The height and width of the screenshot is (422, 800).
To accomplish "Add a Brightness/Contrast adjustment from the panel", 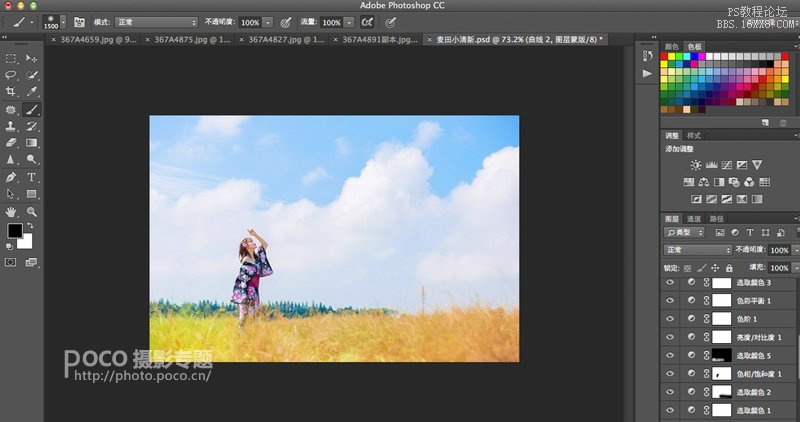I will (696, 165).
